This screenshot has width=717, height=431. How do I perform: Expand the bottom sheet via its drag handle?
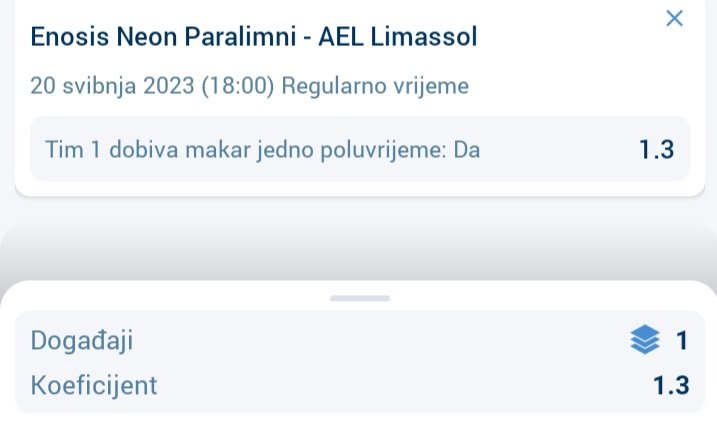pos(360,298)
